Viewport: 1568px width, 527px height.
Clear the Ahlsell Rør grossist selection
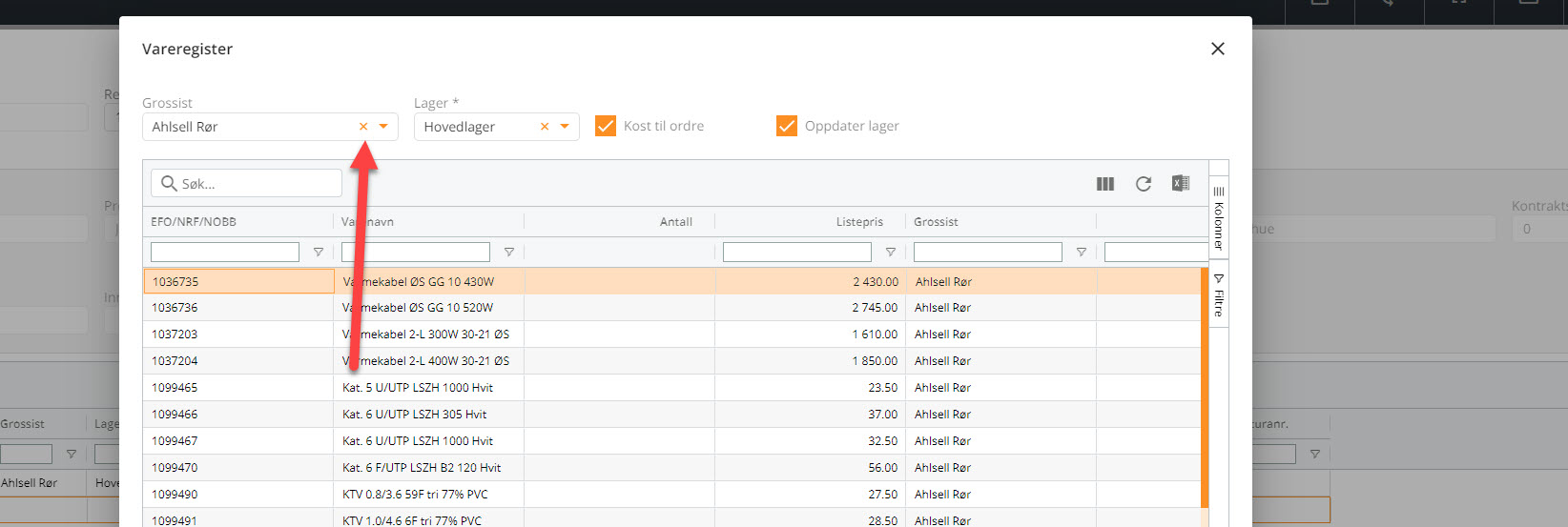363,127
